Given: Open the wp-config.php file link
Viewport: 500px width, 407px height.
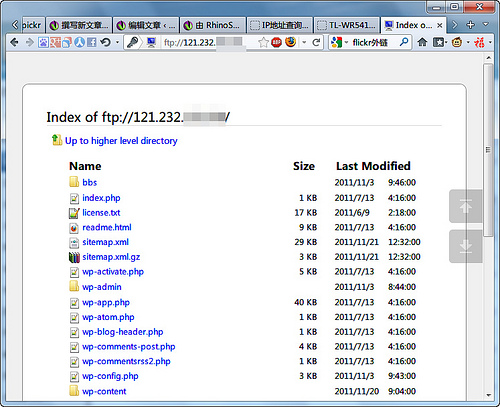Looking at the screenshot, I should pos(110,376).
